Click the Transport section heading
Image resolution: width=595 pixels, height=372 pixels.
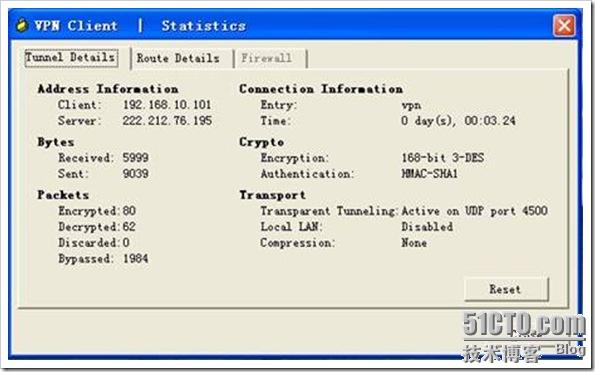(272, 195)
